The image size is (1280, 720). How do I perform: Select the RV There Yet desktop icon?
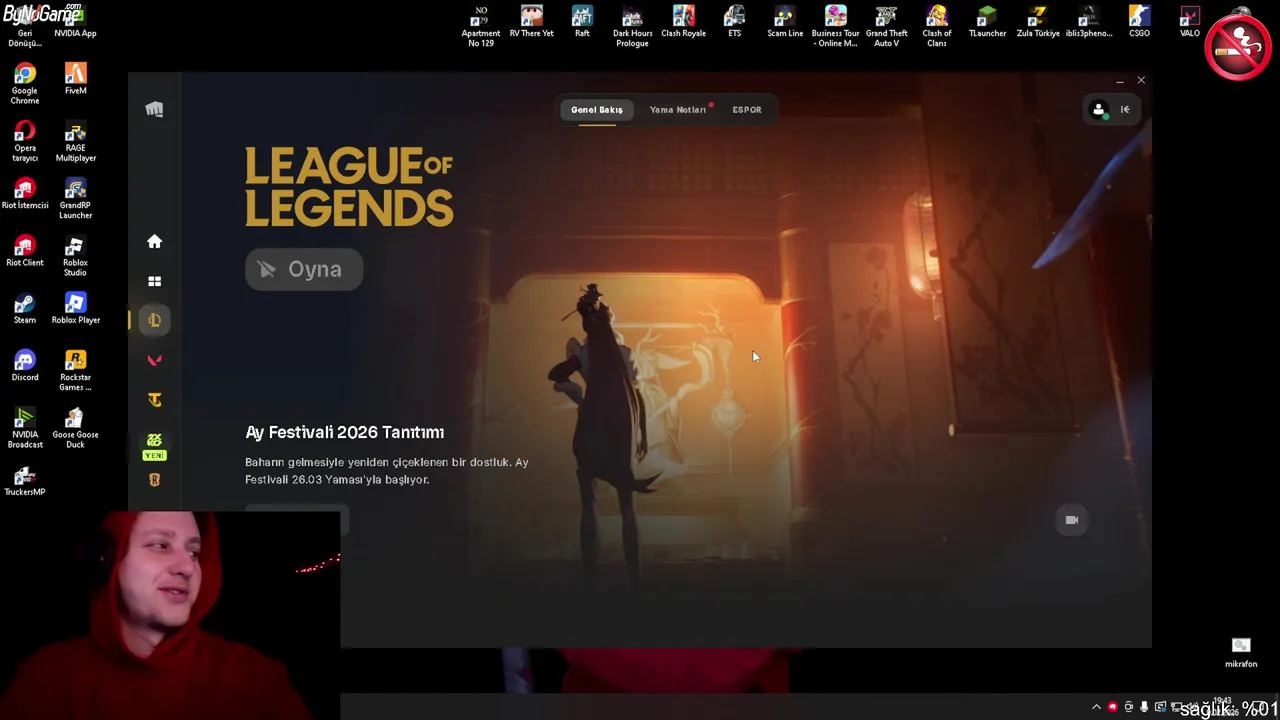coord(532,22)
